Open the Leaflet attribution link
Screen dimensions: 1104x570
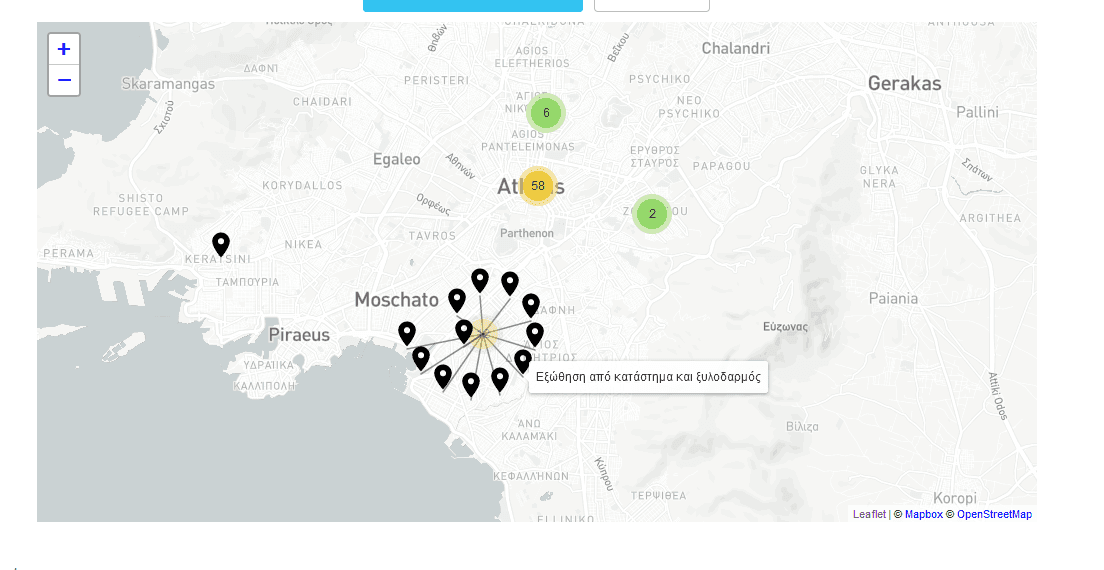869,514
